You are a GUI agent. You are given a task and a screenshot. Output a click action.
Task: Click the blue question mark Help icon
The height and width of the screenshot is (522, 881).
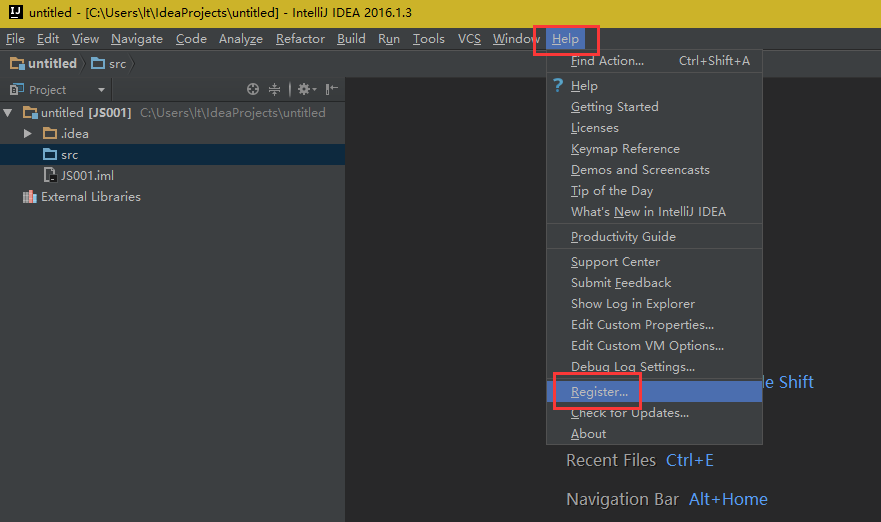tap(557, 85)
